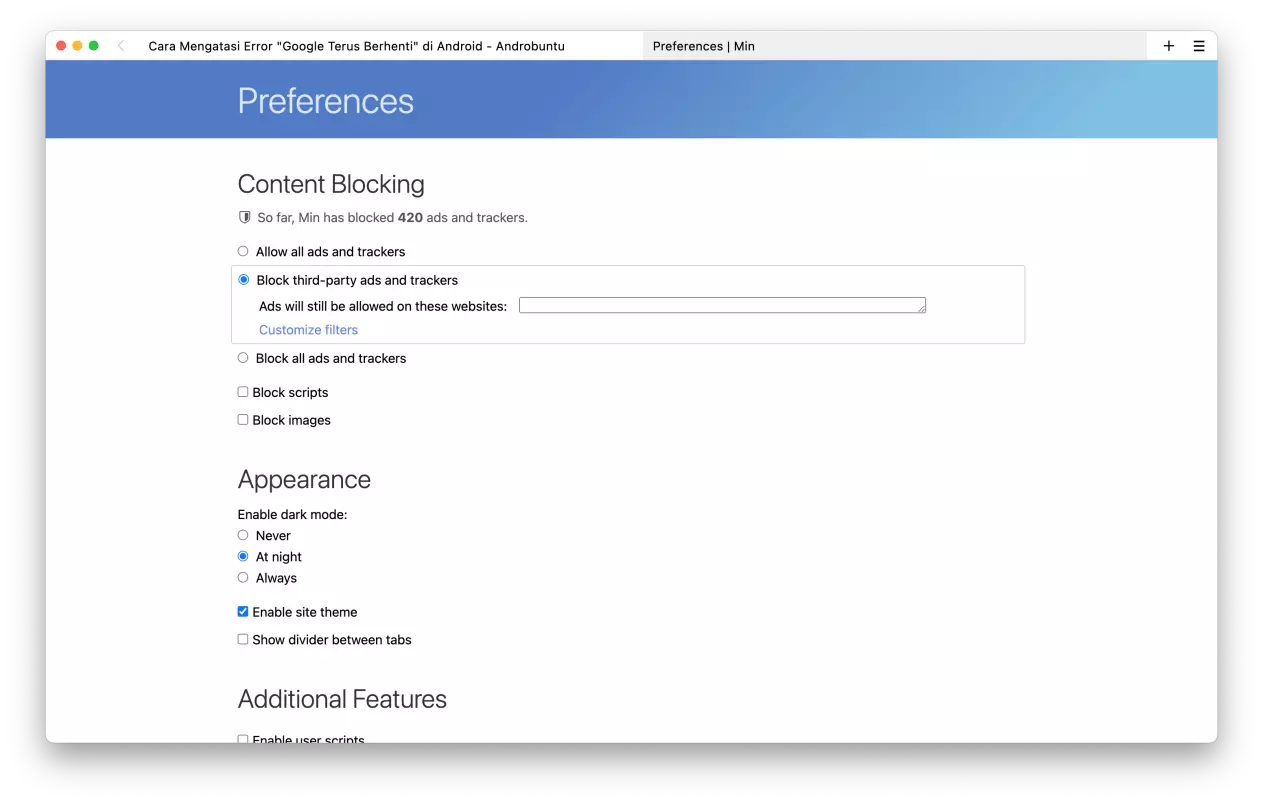Viewport: 1263px width, 803px height.
Task: Open the hamburger menu
Action: 1198,46
